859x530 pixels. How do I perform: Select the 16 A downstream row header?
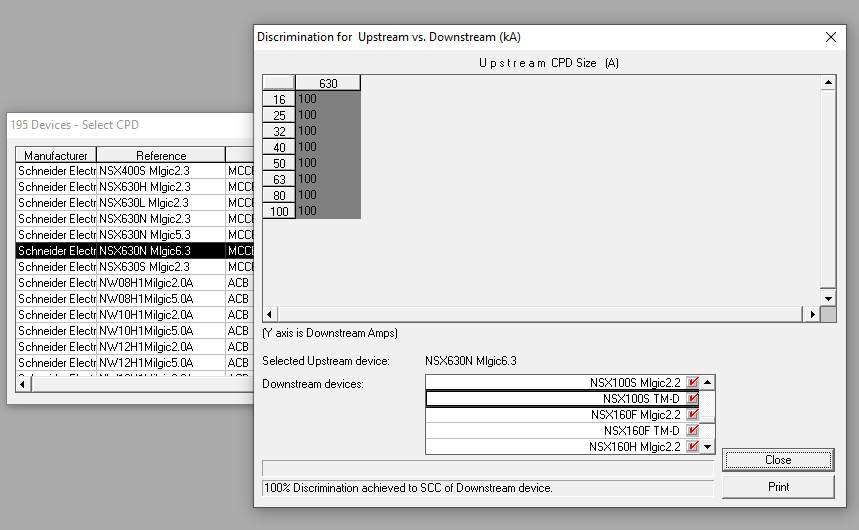[279, 99]
